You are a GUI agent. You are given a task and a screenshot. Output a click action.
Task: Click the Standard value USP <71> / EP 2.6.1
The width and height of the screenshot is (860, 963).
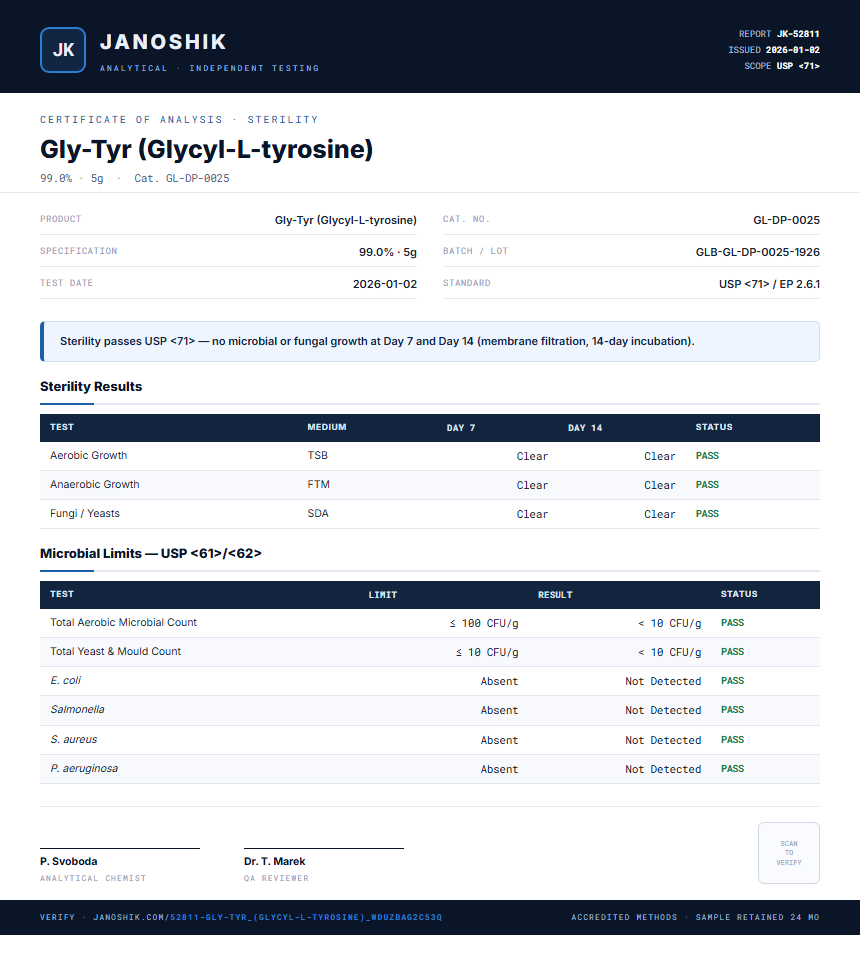[x=769, y=284]
